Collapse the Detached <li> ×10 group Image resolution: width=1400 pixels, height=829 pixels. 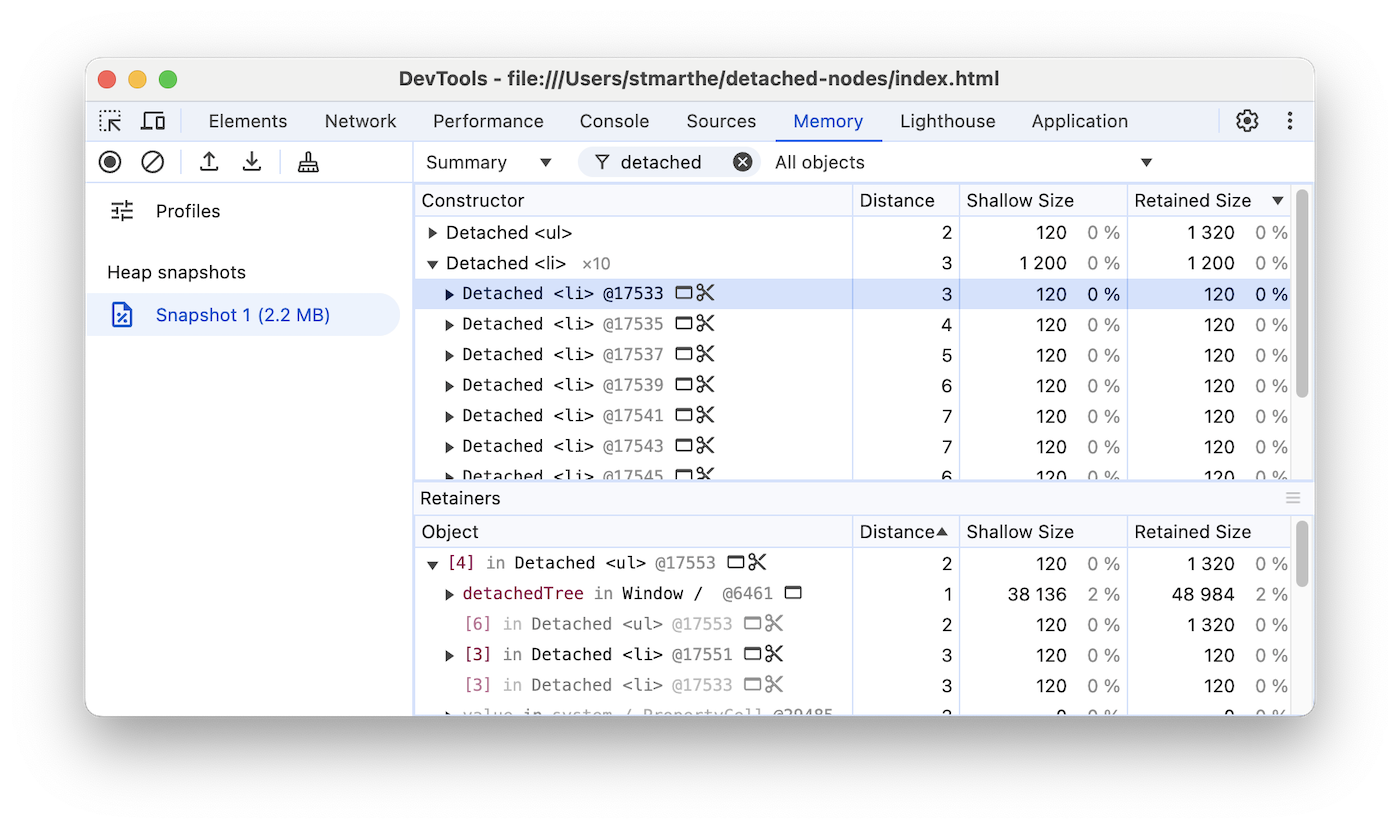432,262
